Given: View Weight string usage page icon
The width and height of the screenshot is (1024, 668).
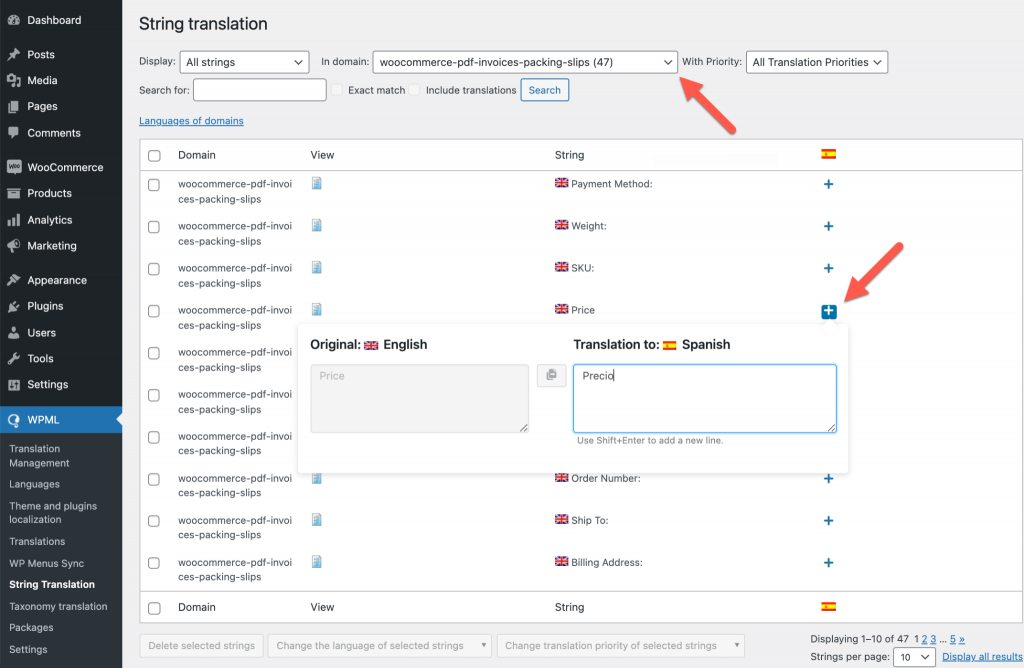Looking at the screenshot, I should coord(317,225).
